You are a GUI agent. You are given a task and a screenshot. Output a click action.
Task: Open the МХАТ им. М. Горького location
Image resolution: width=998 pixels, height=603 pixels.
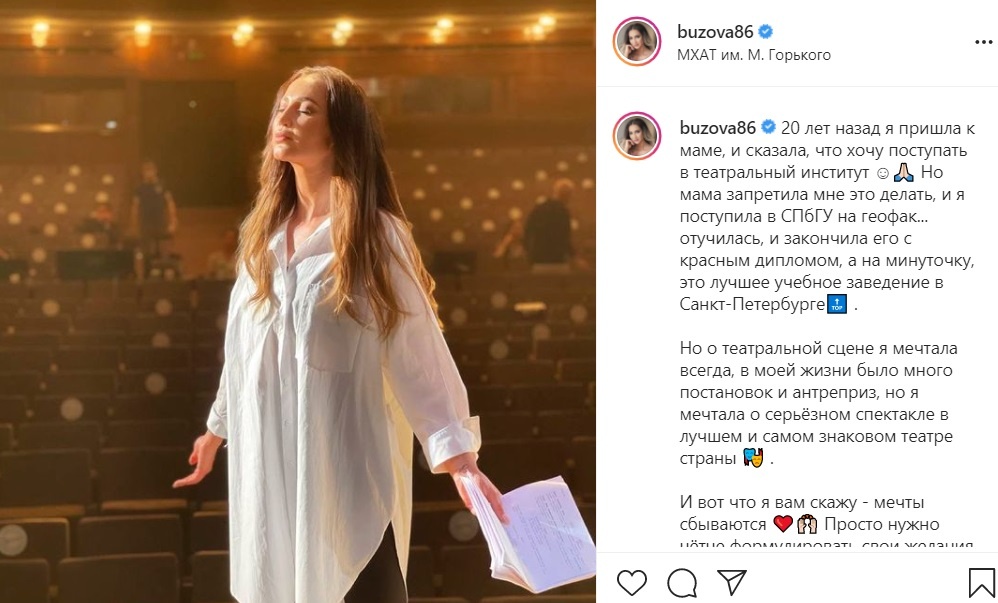click(754, 55)
